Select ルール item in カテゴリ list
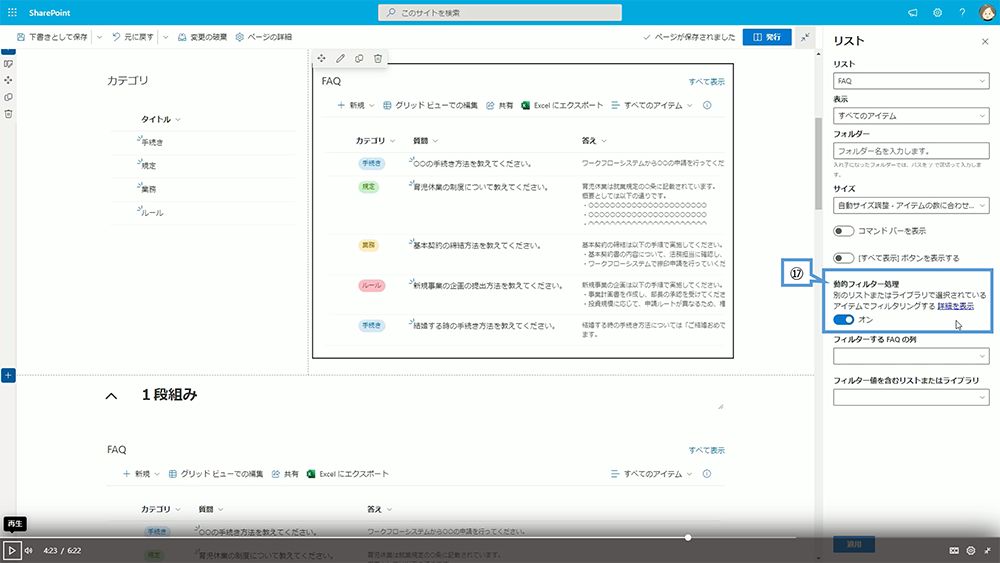The height and width of the screenshot is (563, 1000). point(152,213)
